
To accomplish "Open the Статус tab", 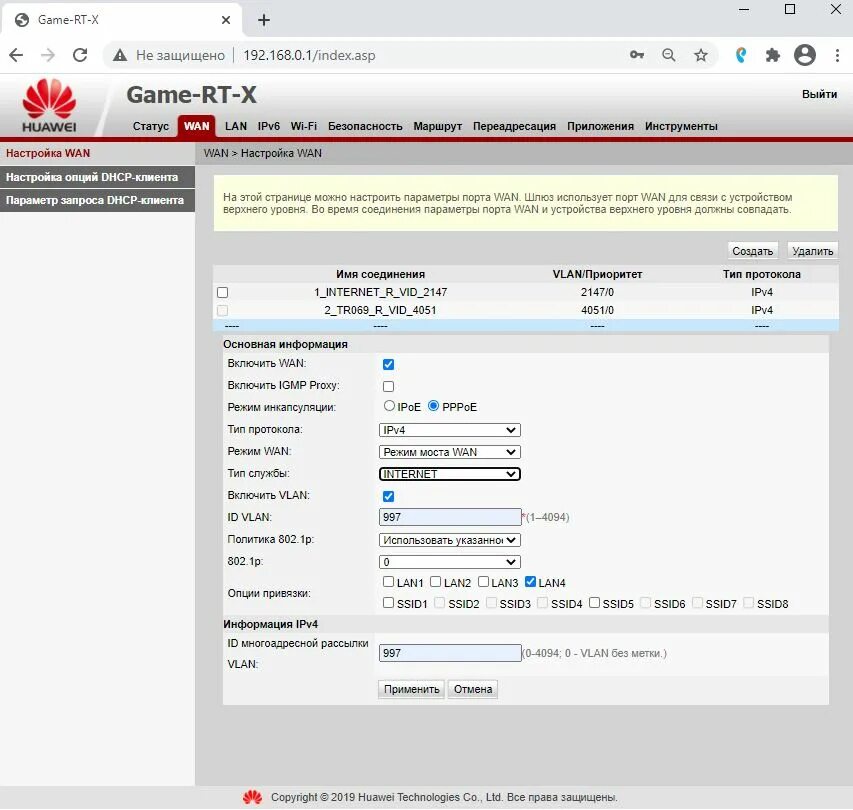I will [151, 126].
